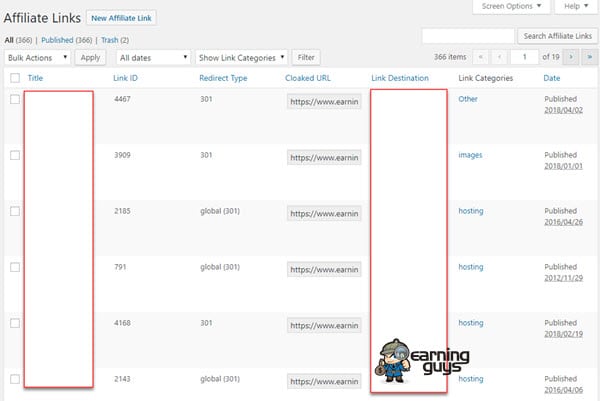
Task: Click Redirect Type 301 for link 3909
Action: pyautogui.click(x=206, y=155)
